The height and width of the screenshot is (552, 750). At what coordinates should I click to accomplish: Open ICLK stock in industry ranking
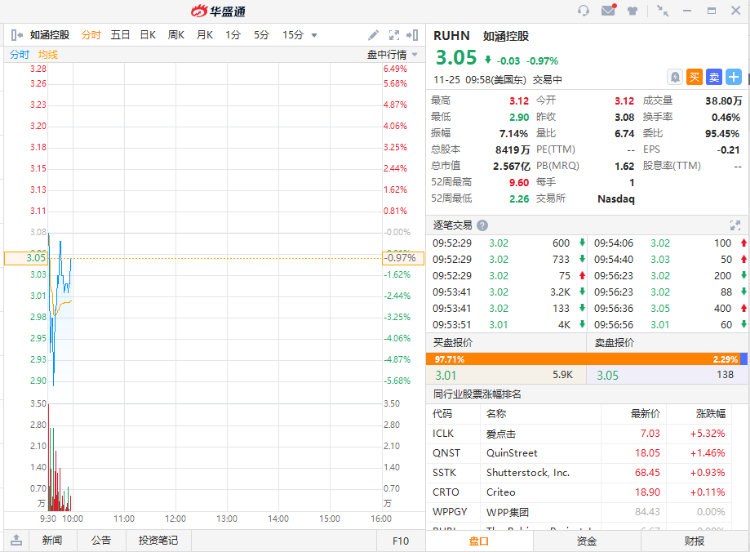[442, 433]
